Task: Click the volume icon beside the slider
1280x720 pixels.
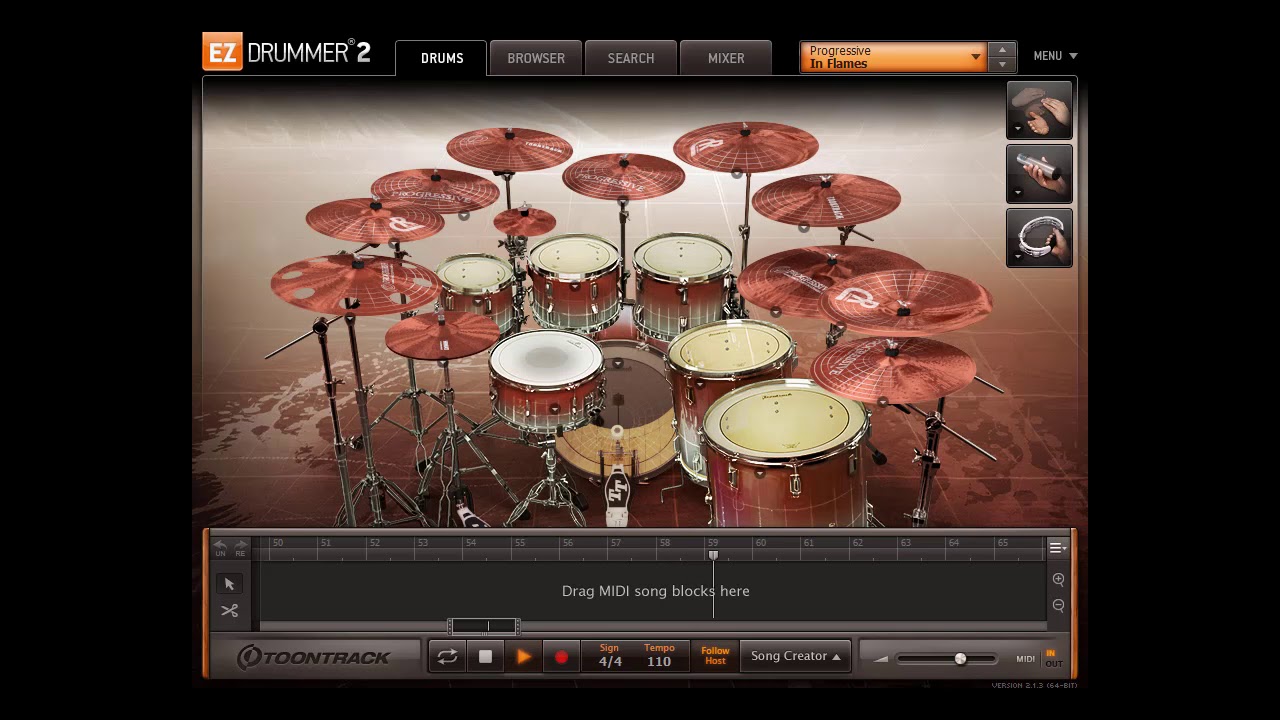Action: 881,659
